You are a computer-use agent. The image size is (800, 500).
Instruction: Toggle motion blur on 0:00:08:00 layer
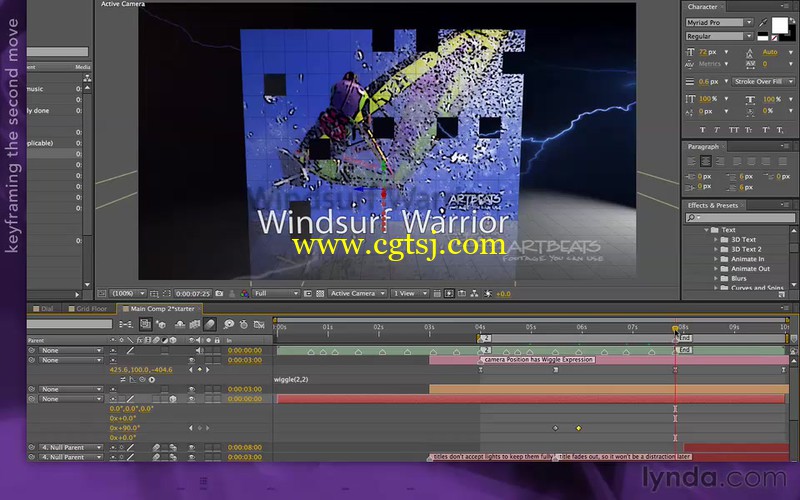click(157, 447)
